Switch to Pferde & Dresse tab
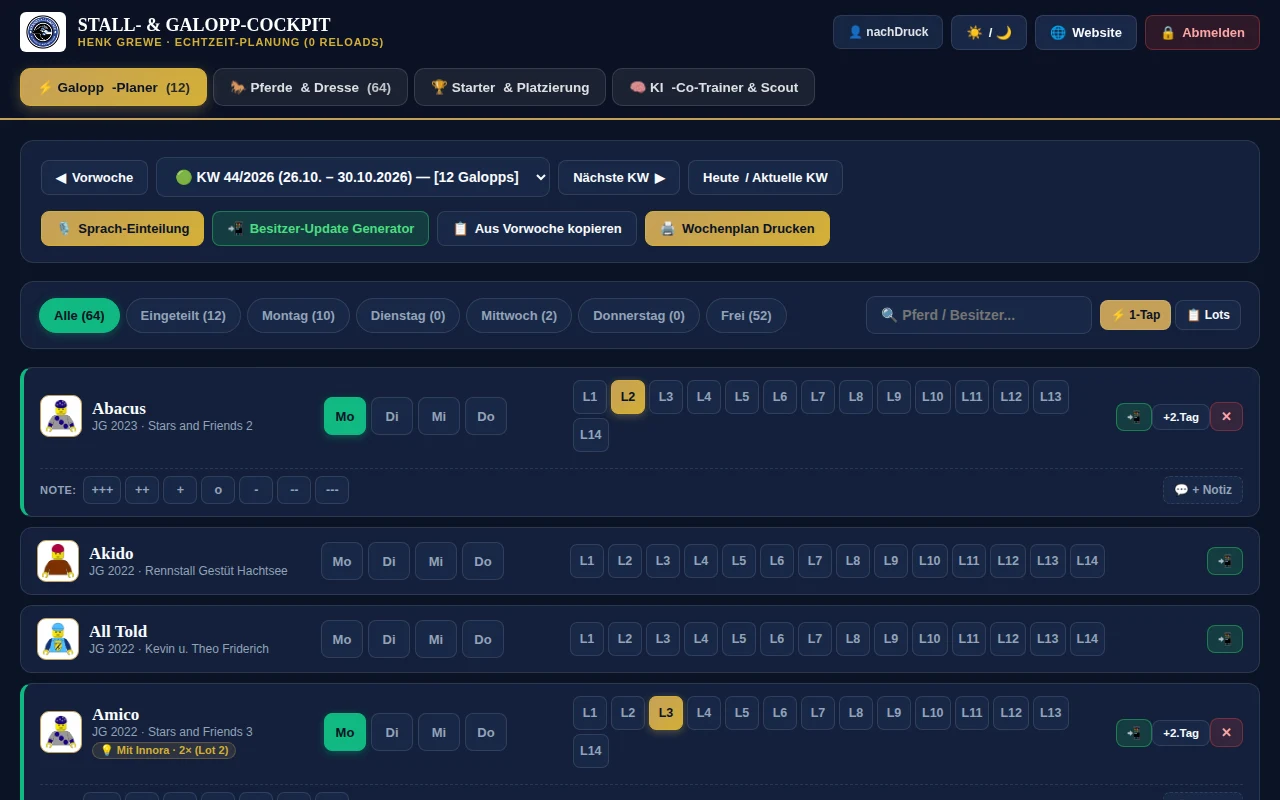 click(310, 87)
